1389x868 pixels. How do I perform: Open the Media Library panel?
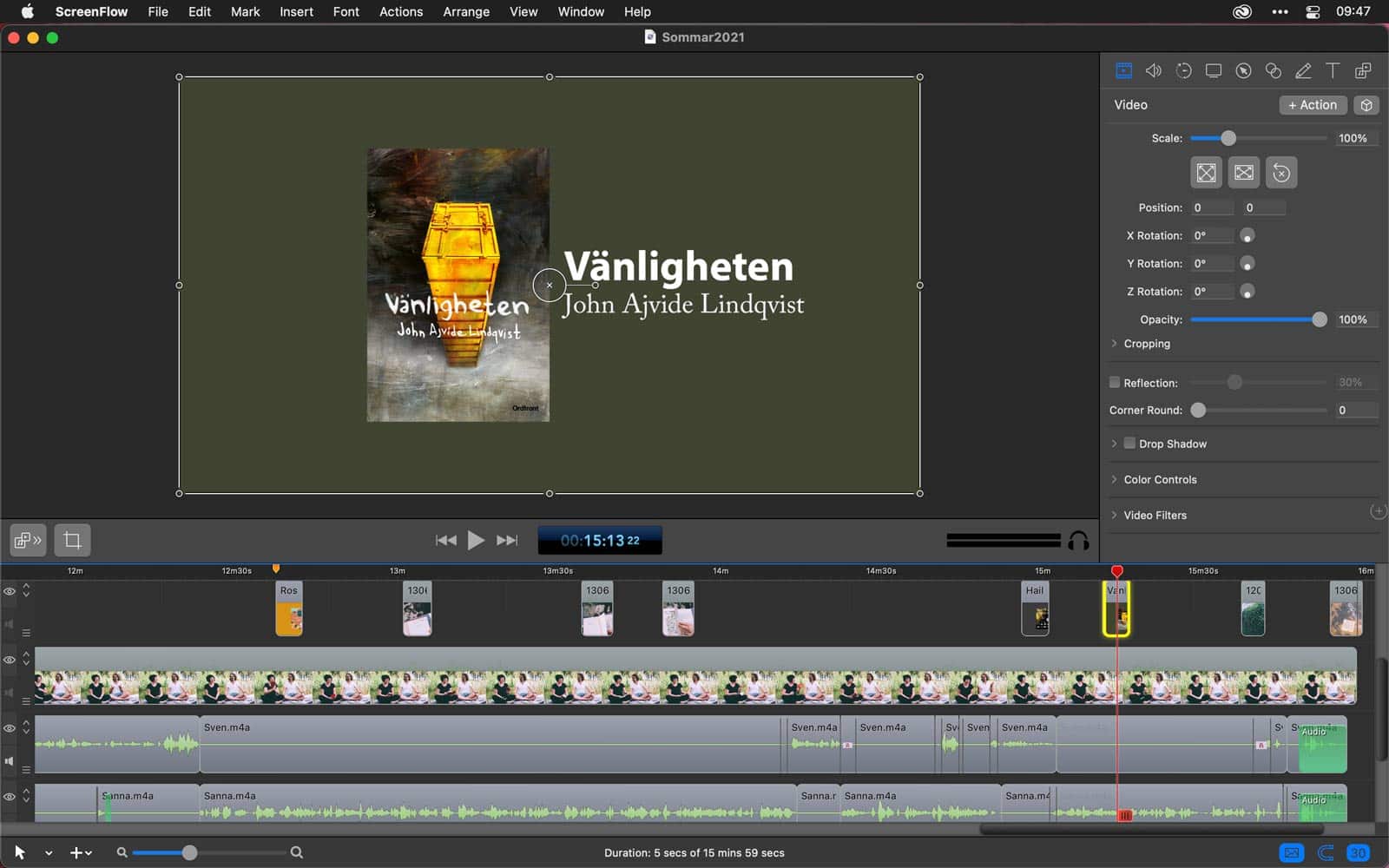point(1362,70)
